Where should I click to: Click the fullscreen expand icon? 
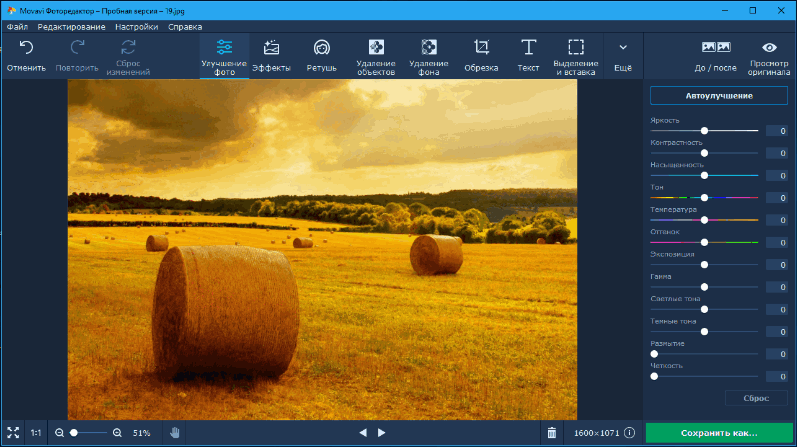coord(13,433)
